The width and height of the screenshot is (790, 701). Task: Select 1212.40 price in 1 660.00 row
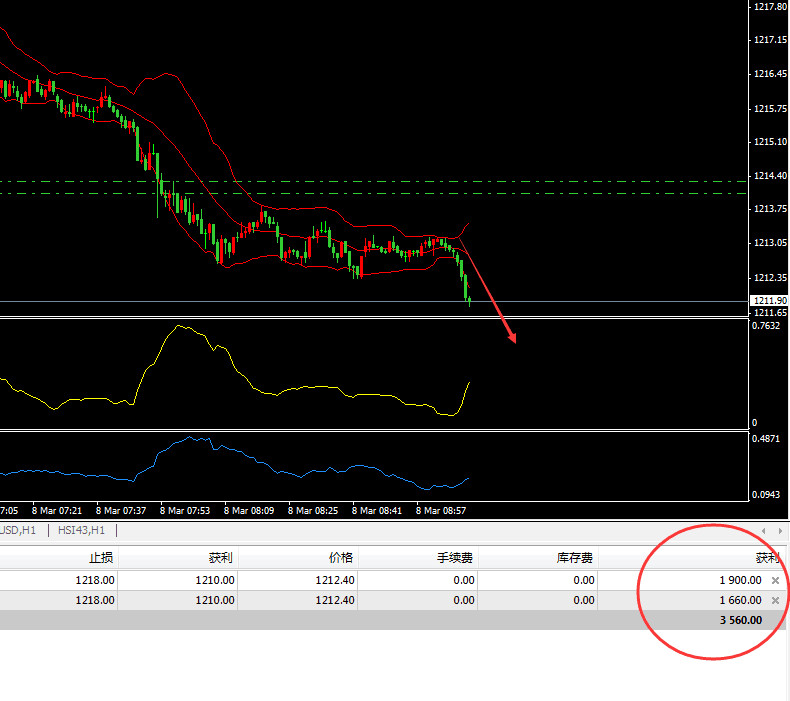pos(335,600)
